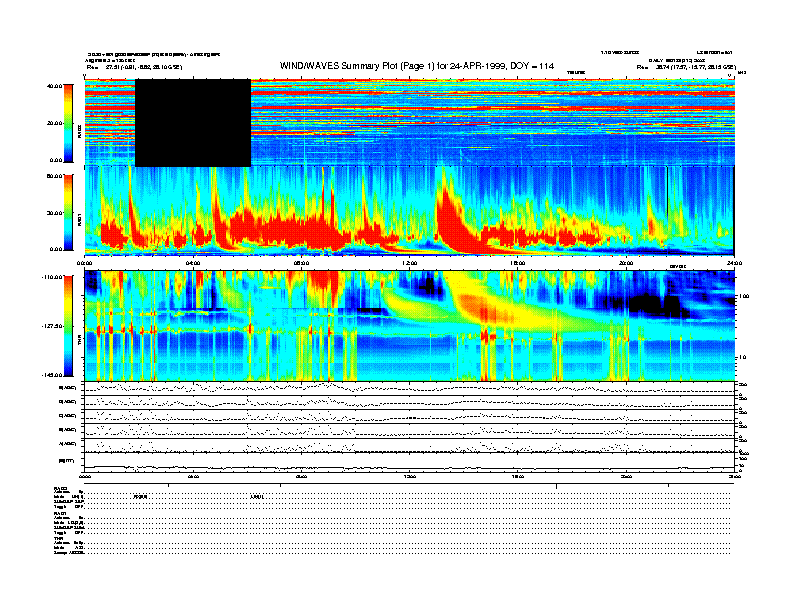Click the 04:00 tick label below RAD1 spectrogram
Screen dimensions: 792x612
click(x=193, y=263)
